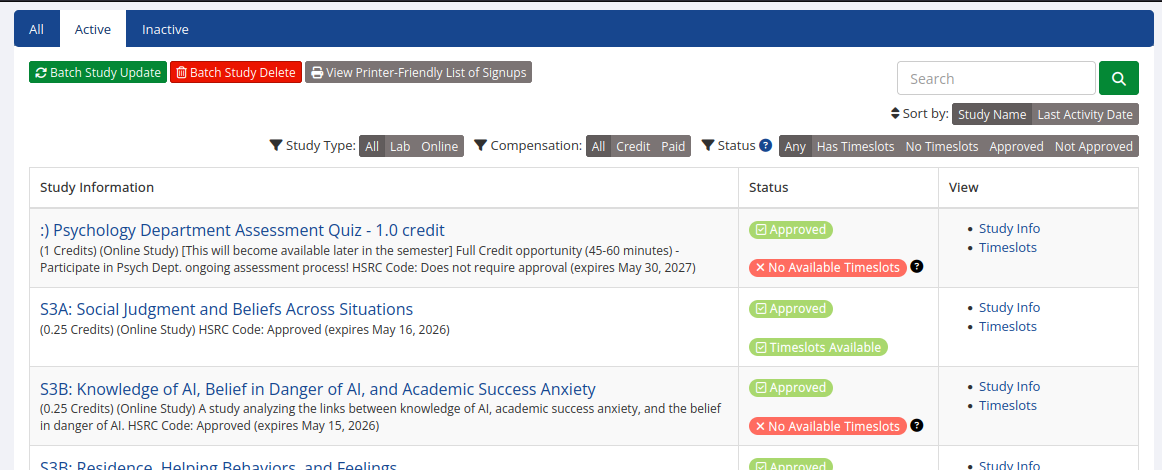
Task: Filter status to Has Timeslots
Action: pyautogui.click(x=855, y=147)
